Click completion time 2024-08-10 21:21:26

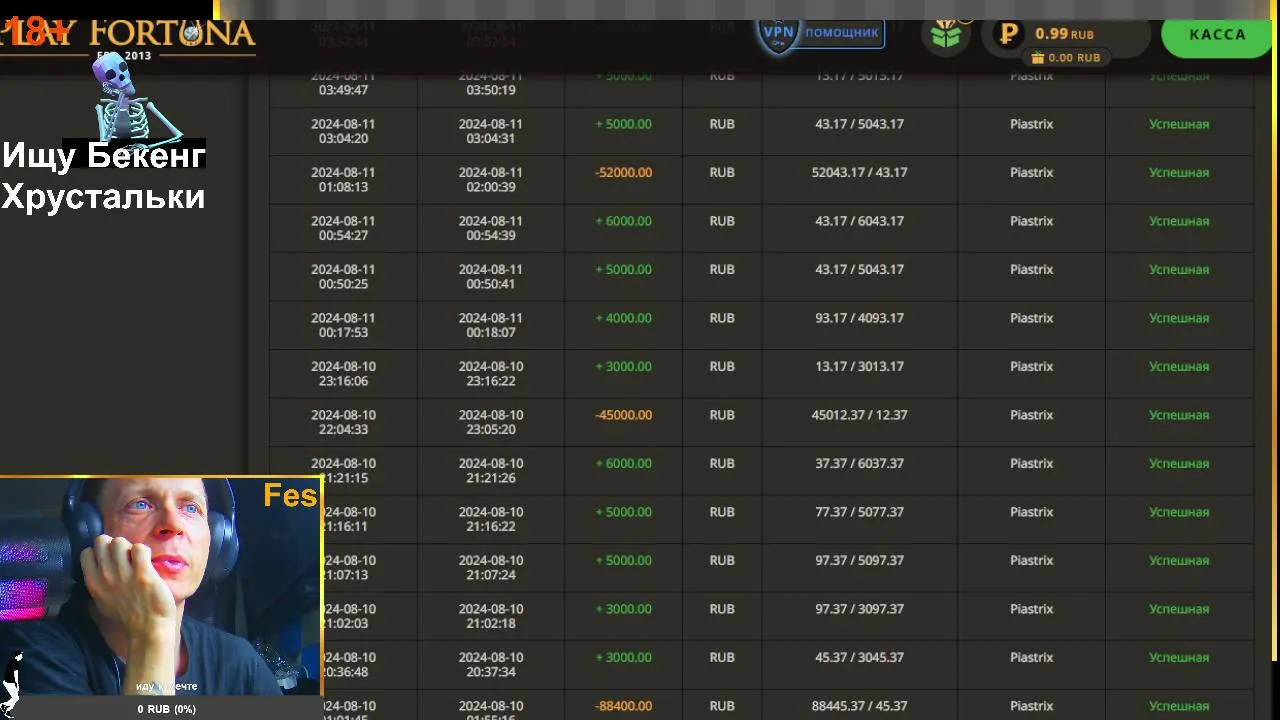click(491, 471)
